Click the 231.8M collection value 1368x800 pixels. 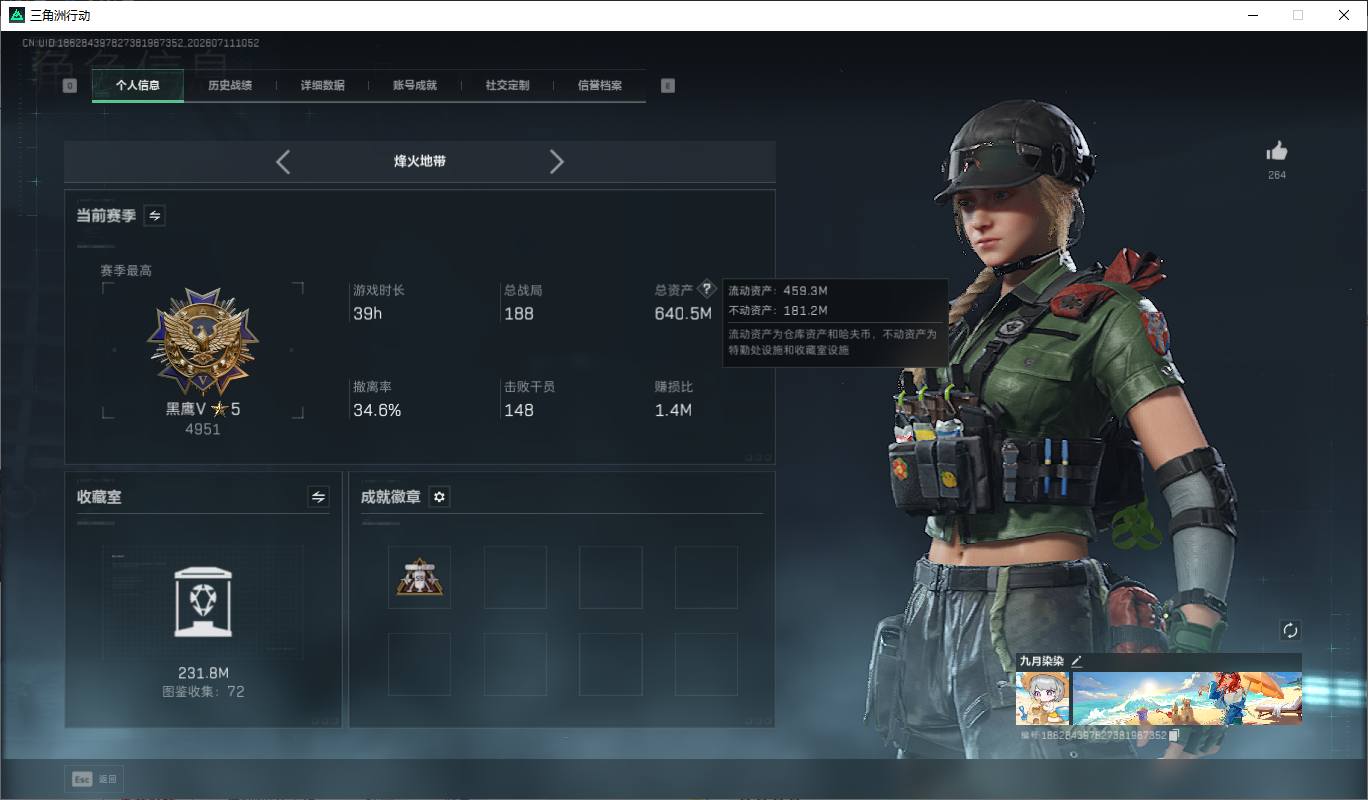click(x=203, y=673)
